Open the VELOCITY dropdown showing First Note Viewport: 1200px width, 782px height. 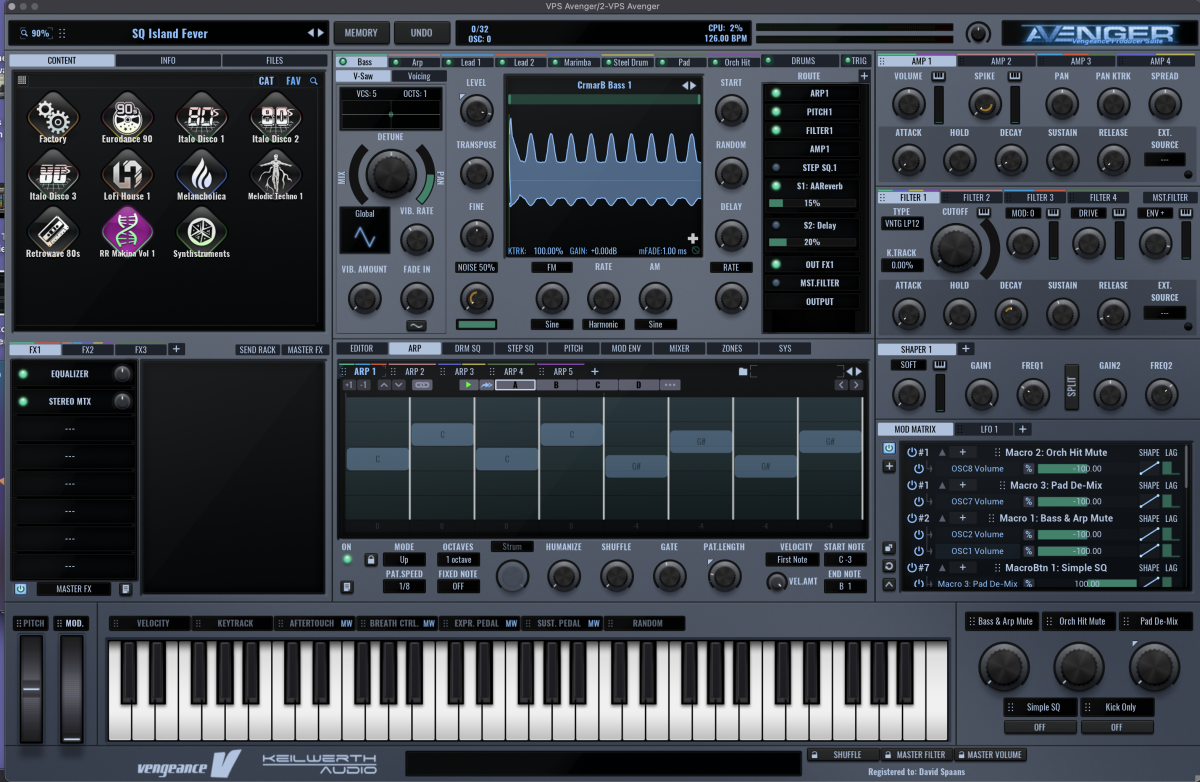point(792,560)
